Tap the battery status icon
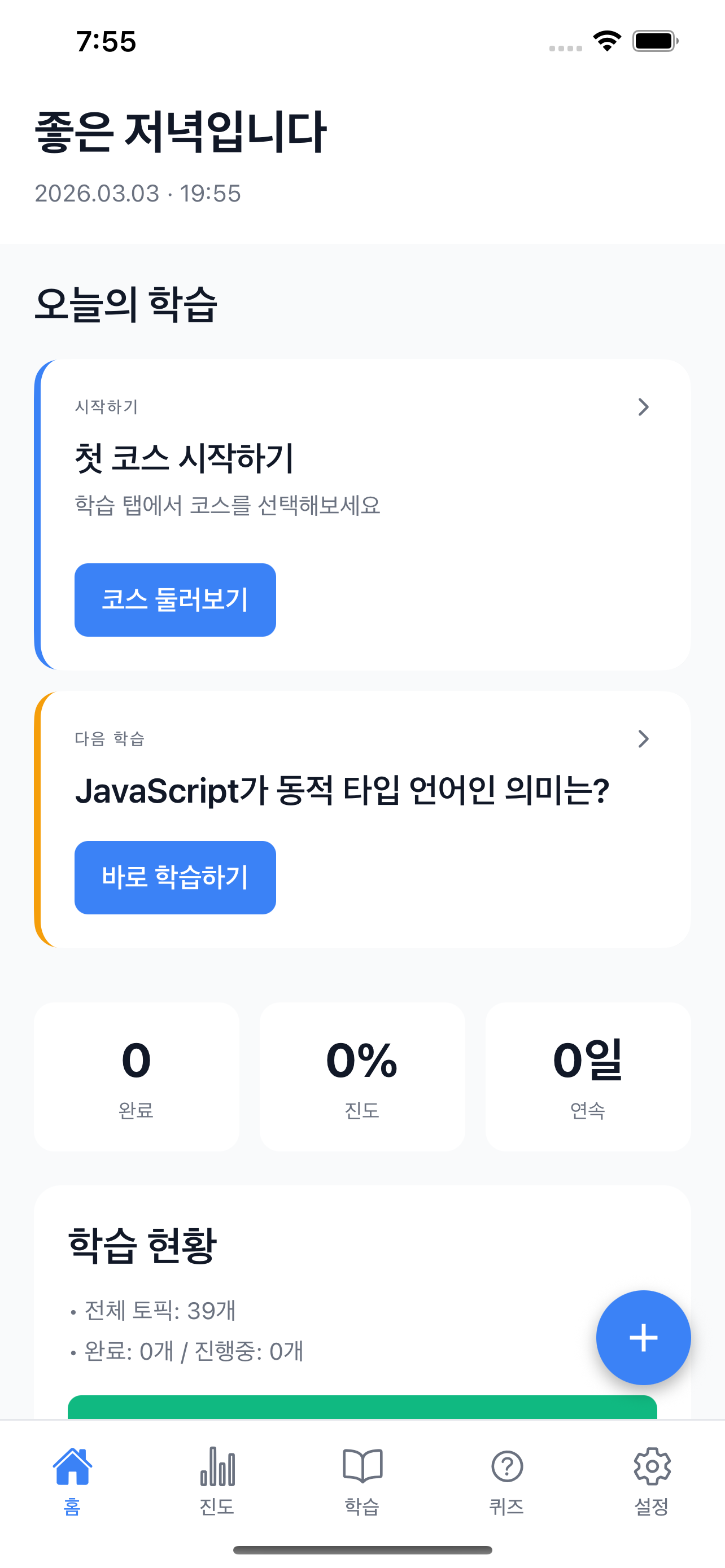Image resolution: width=725 pixels, height=1568 pixels. pyautogui.click(x=654, y=41)
